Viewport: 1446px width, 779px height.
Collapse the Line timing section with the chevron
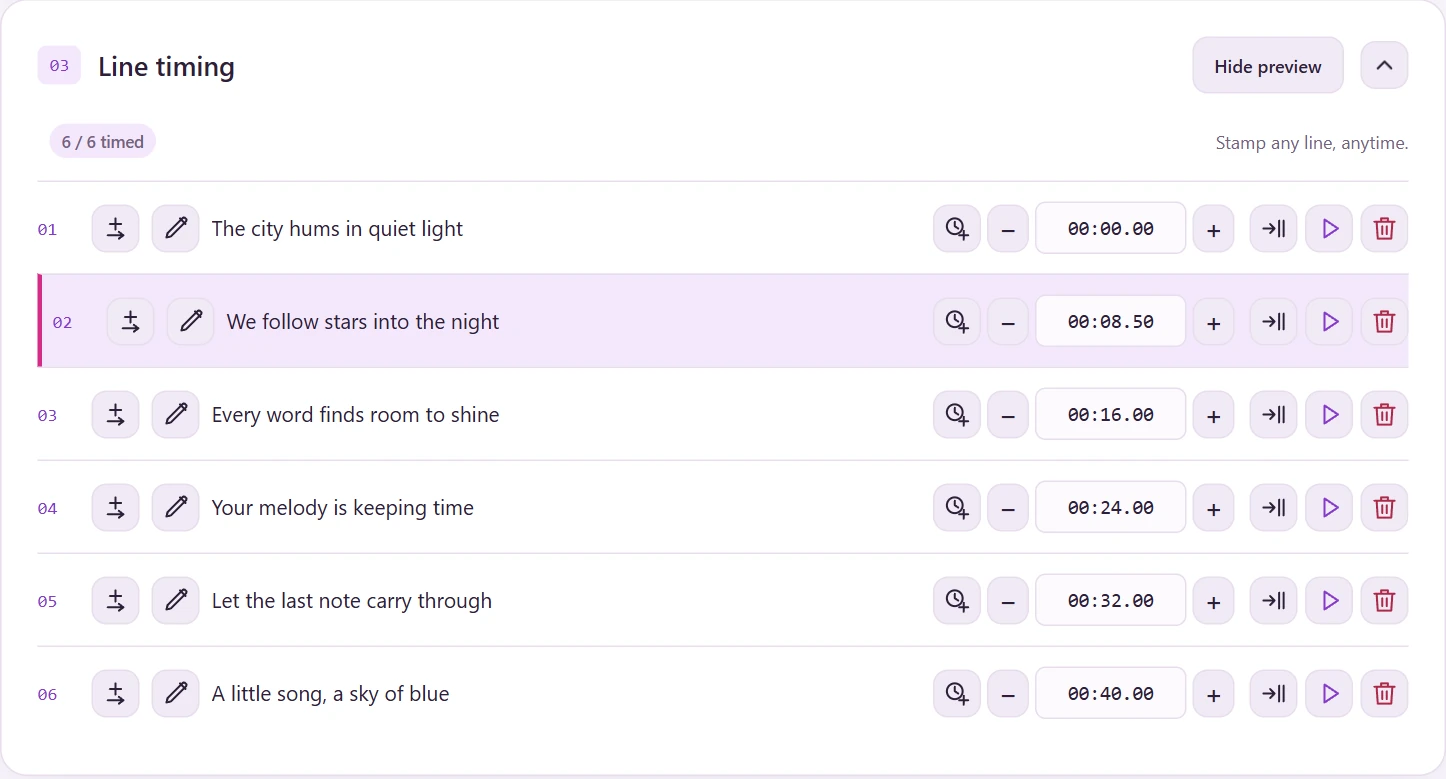pyautogui.click(x=1384, y=66)
